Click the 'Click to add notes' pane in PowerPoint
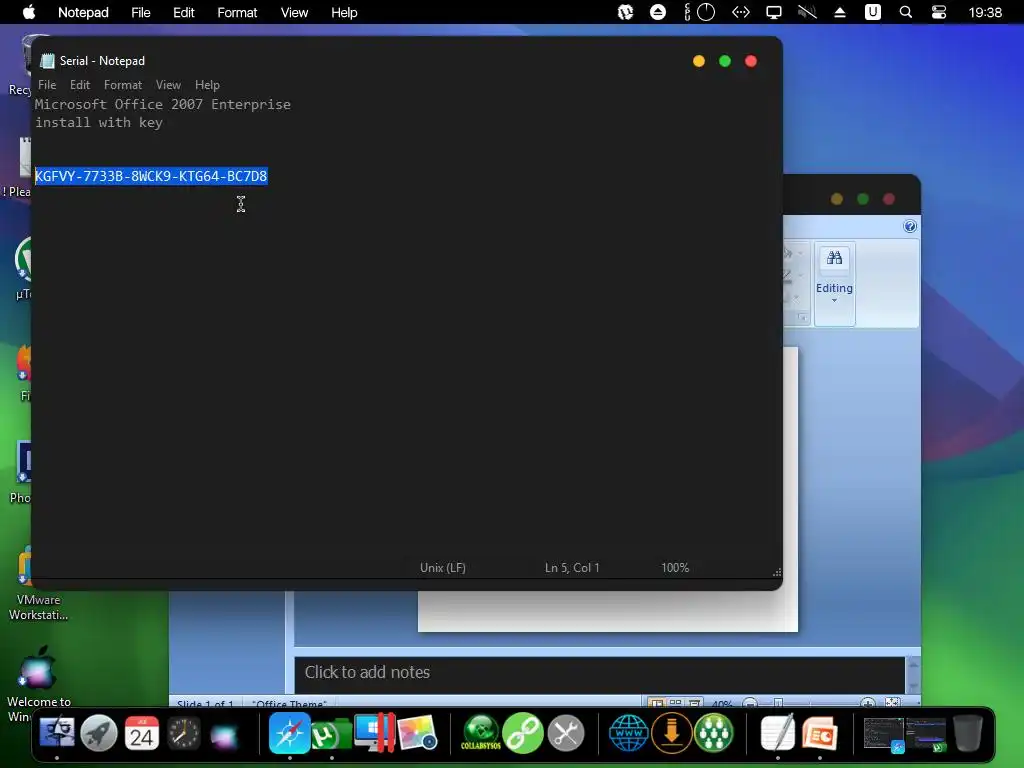The height and width of the screenshot is (768, 1024). tap(600, 674)
